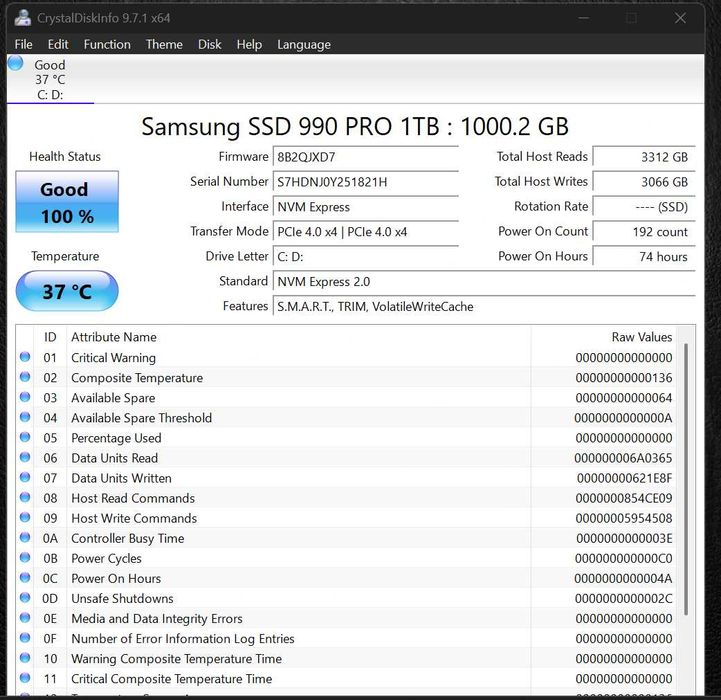This screenshot has height=700, width=721.
Task: Click the status orb for Composite Temperature row
Action: tap(25, 377)
